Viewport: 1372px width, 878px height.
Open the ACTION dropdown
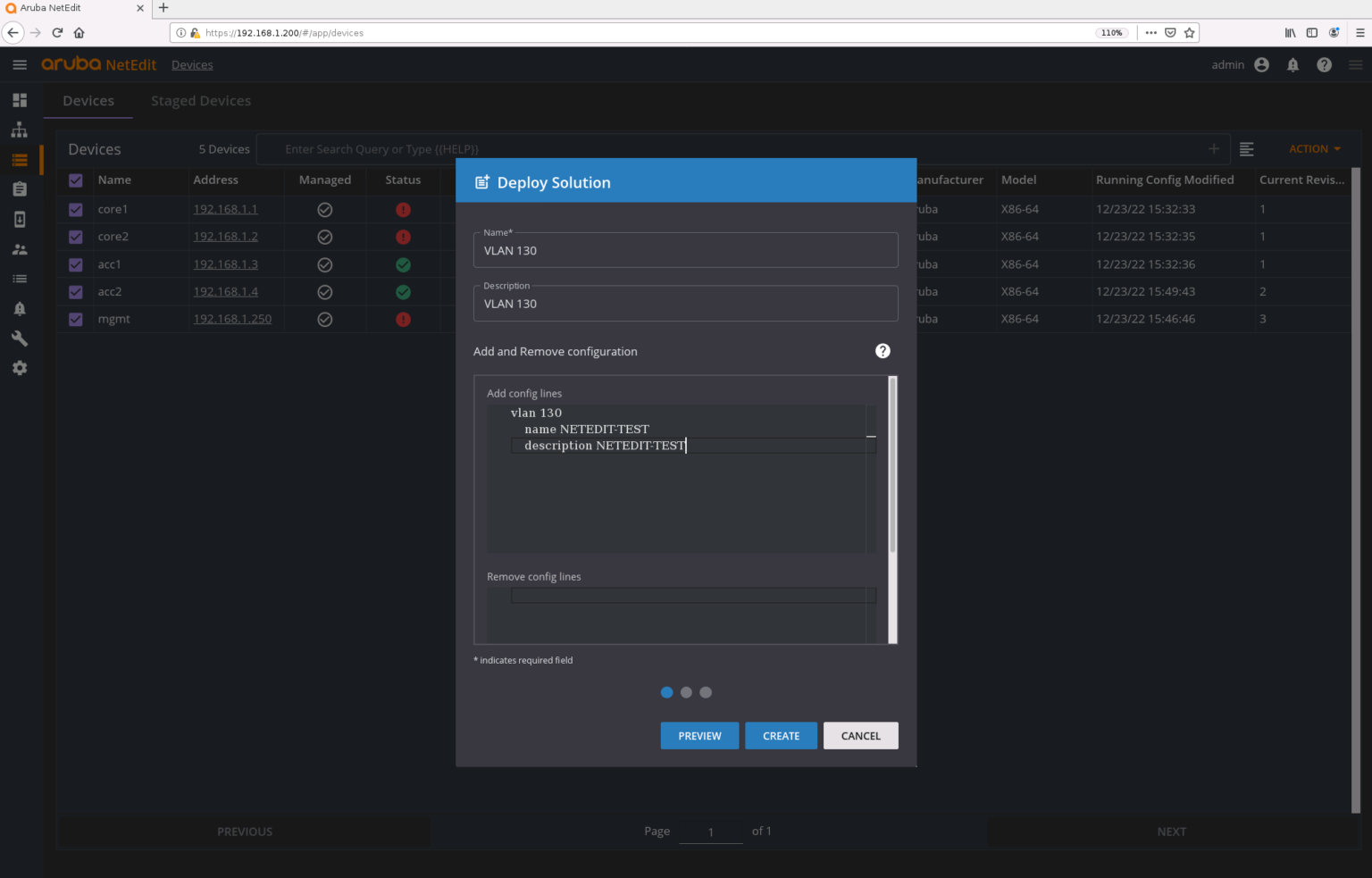(x=1313, y=148)
